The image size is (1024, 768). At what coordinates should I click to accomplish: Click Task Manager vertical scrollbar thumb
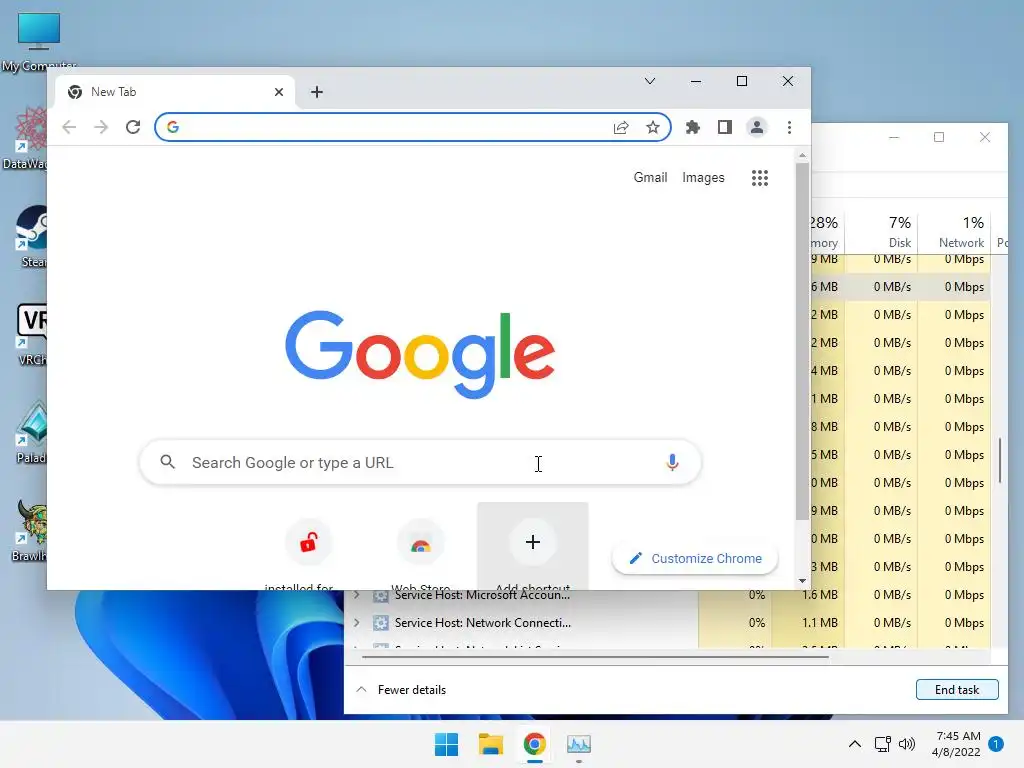tap(1000, 460)
